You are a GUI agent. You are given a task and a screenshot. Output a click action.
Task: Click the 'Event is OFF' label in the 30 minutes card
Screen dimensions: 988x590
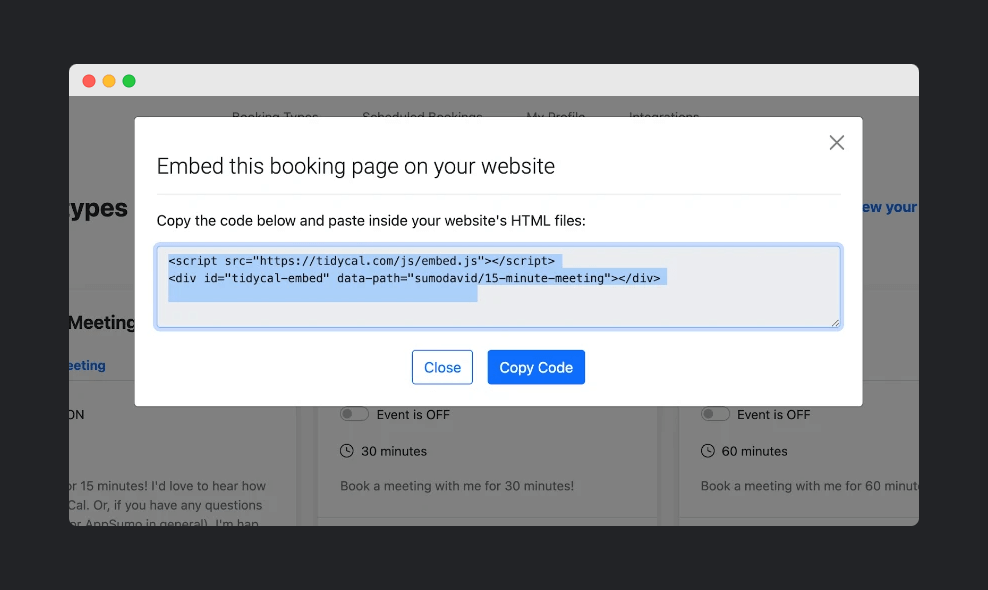point(413,415)
